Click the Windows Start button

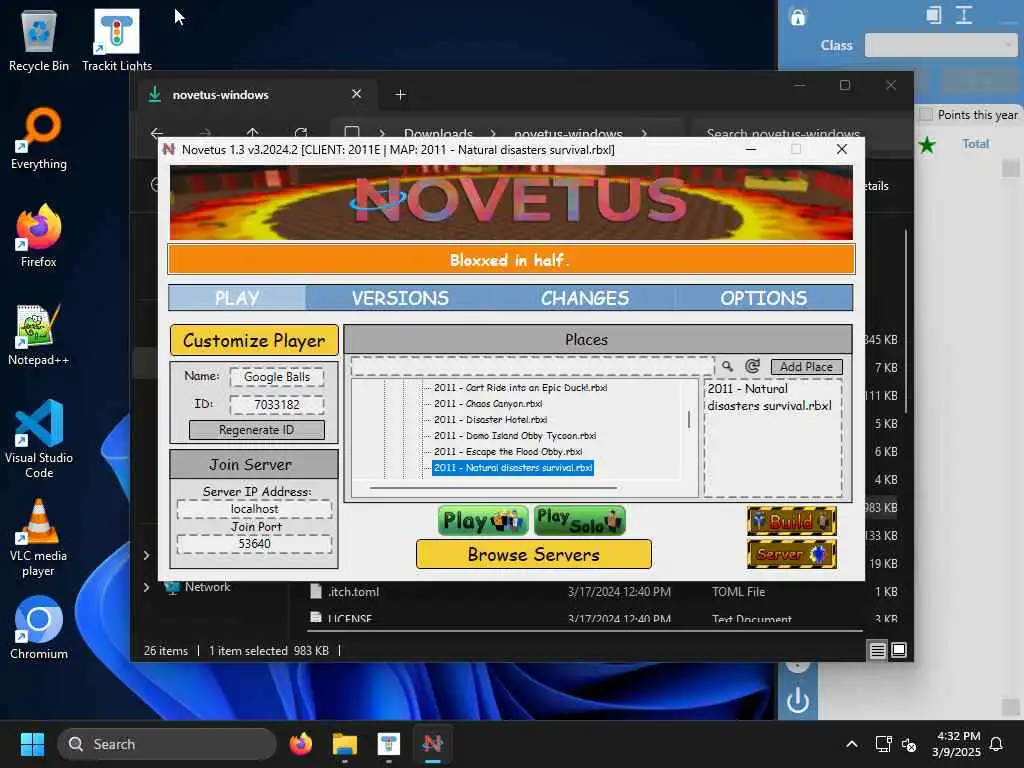tap(32, 744)
